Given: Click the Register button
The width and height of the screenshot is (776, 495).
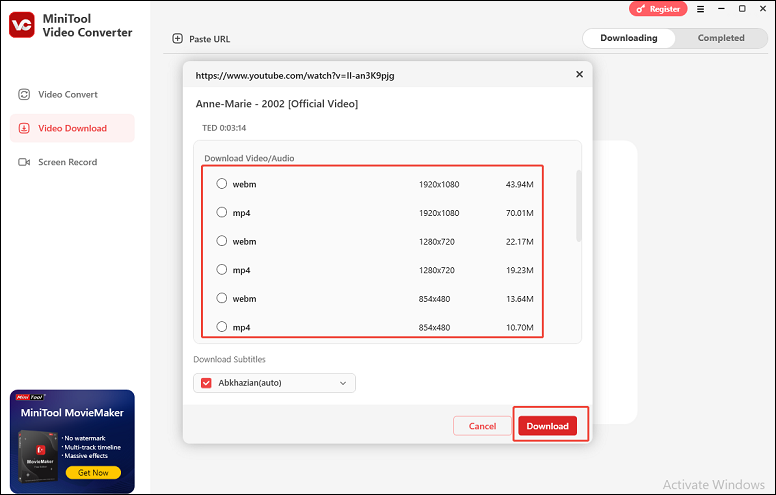Looking at the screenshot, I should pos(658,9).
